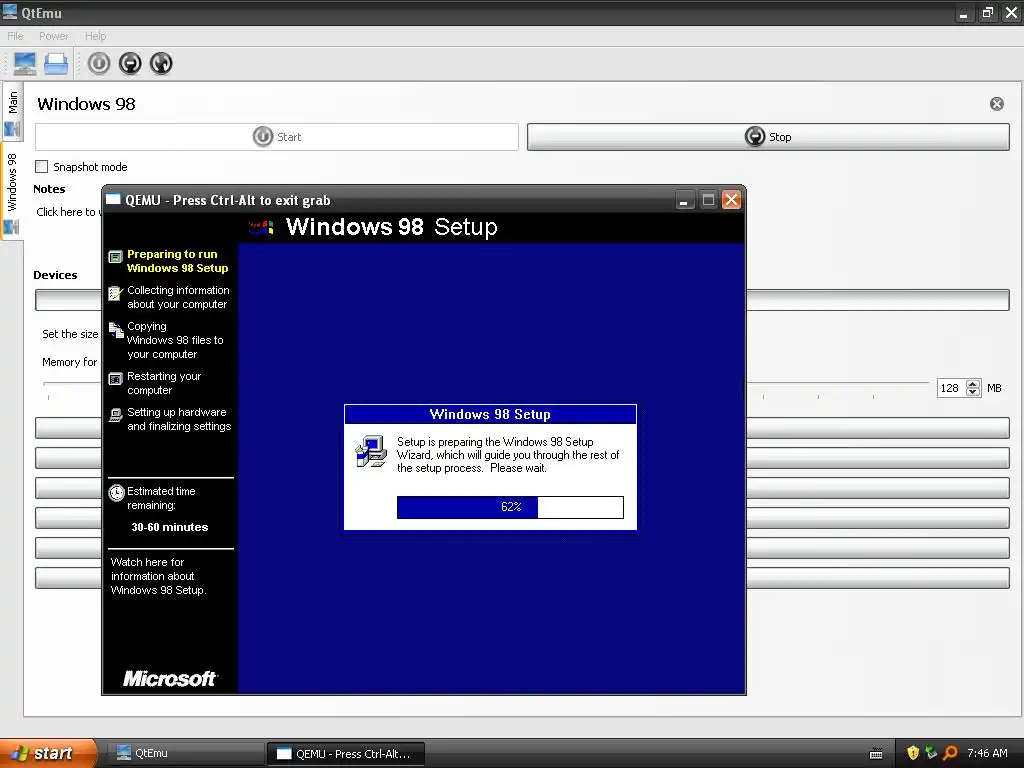This screenshot has height=768, width=1024.
Task: Click the 'Copying Windows 98 files' step icon
Action: [x=116, y=330]
